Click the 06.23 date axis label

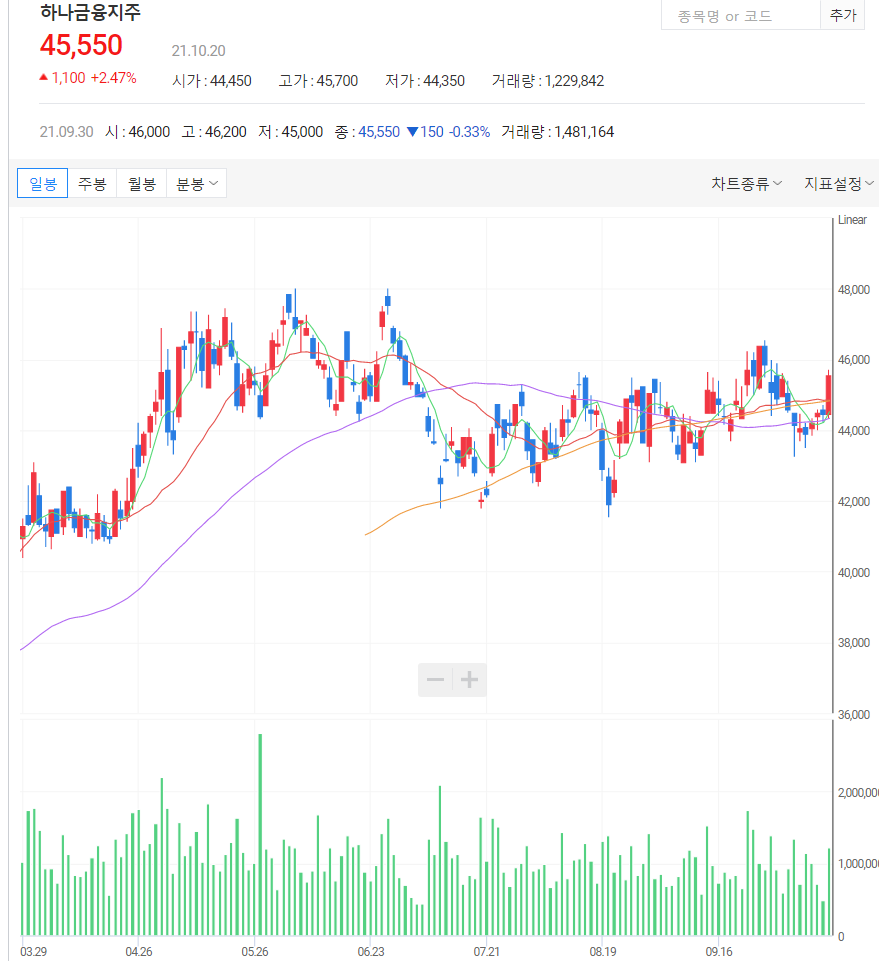pyautogui.click(x=371, y=951)
